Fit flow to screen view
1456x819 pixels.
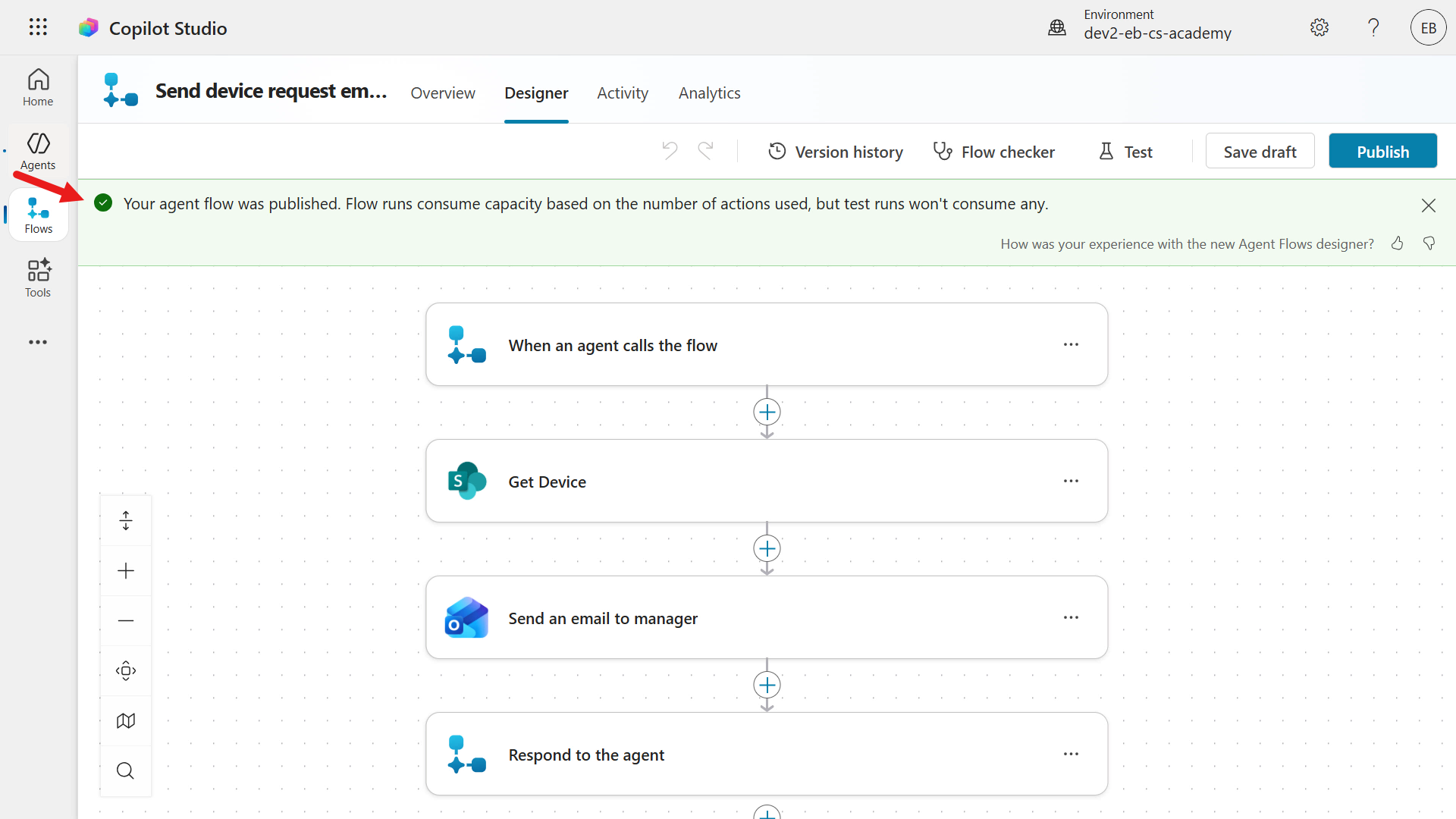pyautogui.click(x=126, y=671)
